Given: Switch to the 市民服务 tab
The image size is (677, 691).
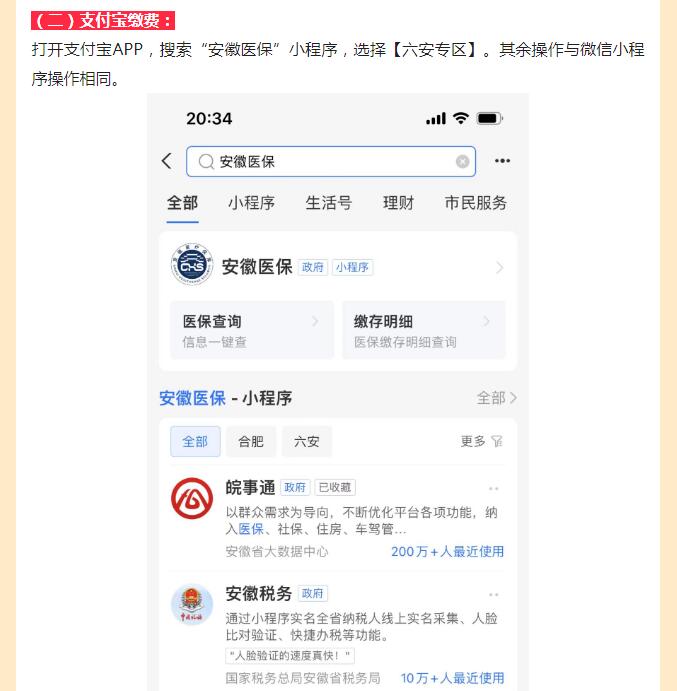Looking at the screenshot, I should (475, 203).
